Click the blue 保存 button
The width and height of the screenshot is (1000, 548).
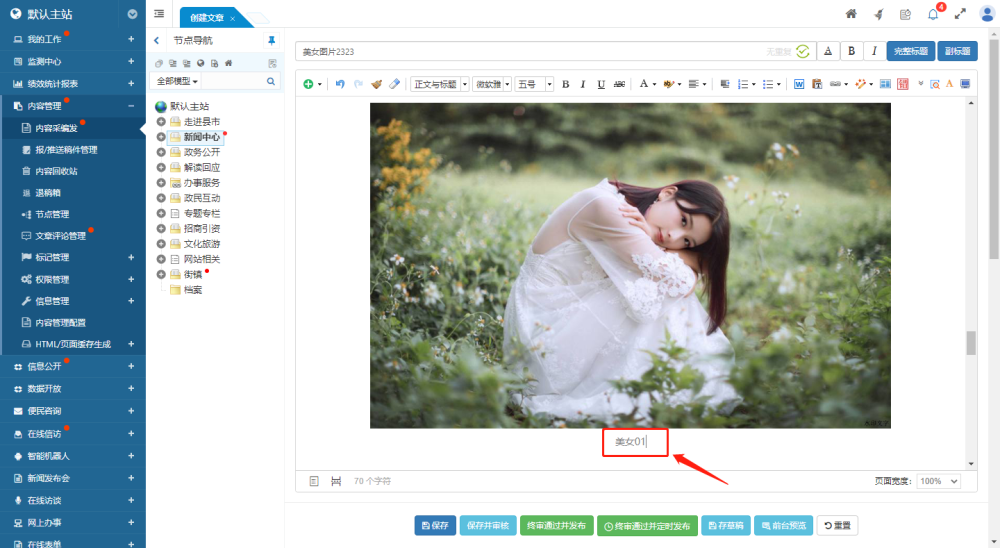click(435, 525)
